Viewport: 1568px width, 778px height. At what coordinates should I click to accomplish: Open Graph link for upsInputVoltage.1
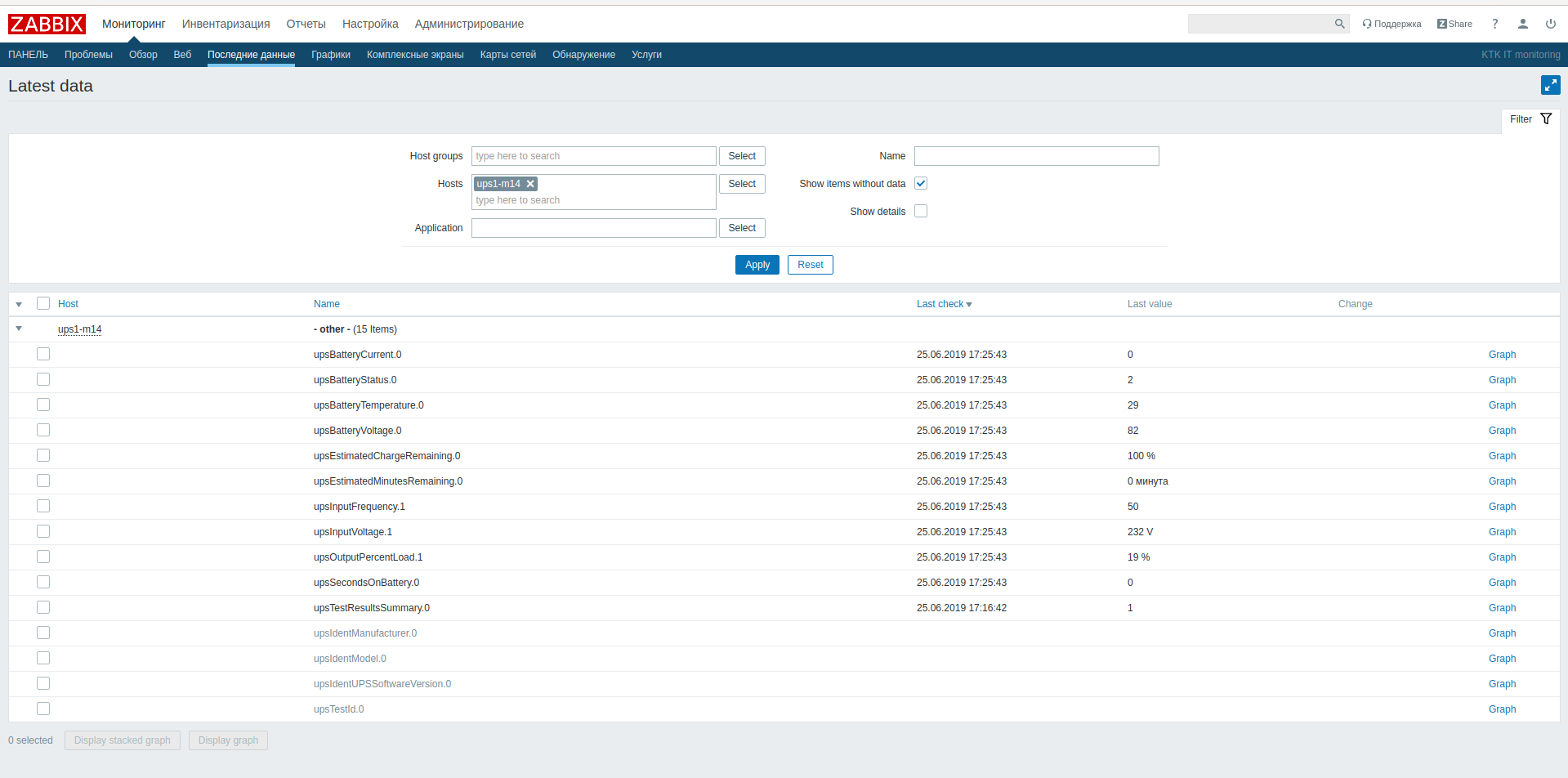pos(1501,532)
